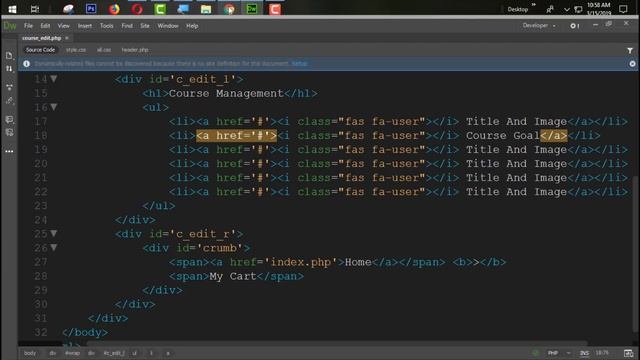640x360 pixels.
Task: Open Photoshop from the taskbar
Action: [x=91, y=9]
